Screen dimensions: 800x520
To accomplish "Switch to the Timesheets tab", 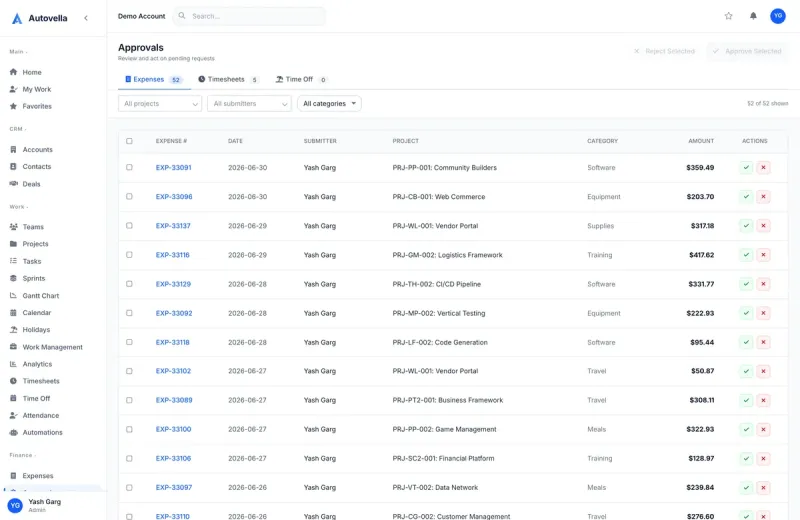I will pyautogui.click(x=229, y=80).
